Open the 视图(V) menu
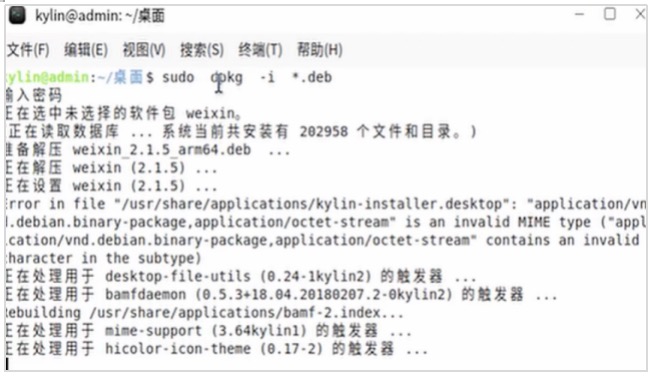This screenshot has height=376, width=650. click(x=144, y=50)
